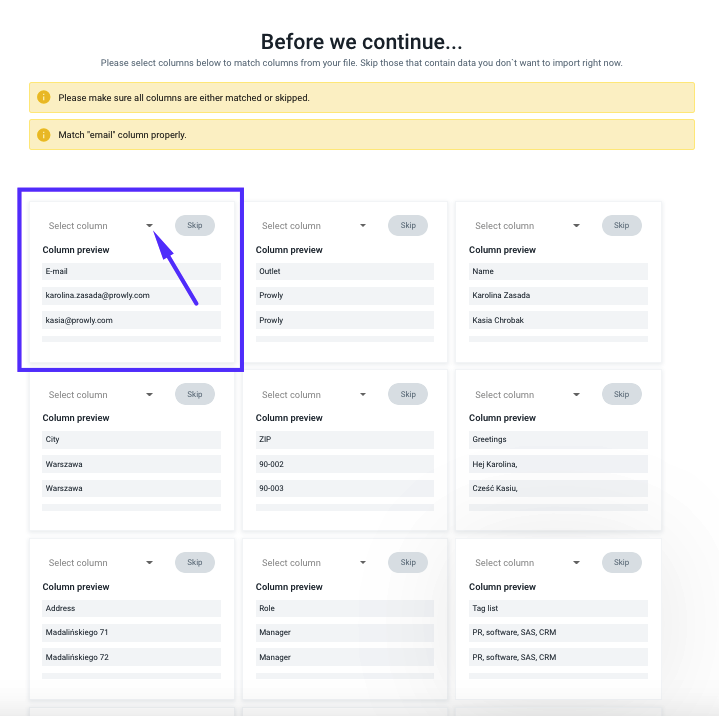The image size is (719, 716).
Task: Skip the Tag list column
Action: (x=622, y=562)
